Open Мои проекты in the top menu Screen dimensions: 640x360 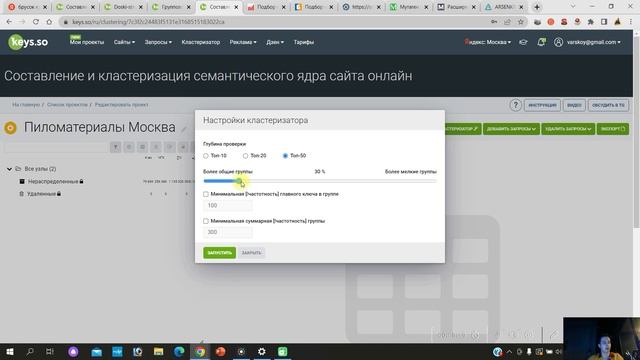coord(87,42)
